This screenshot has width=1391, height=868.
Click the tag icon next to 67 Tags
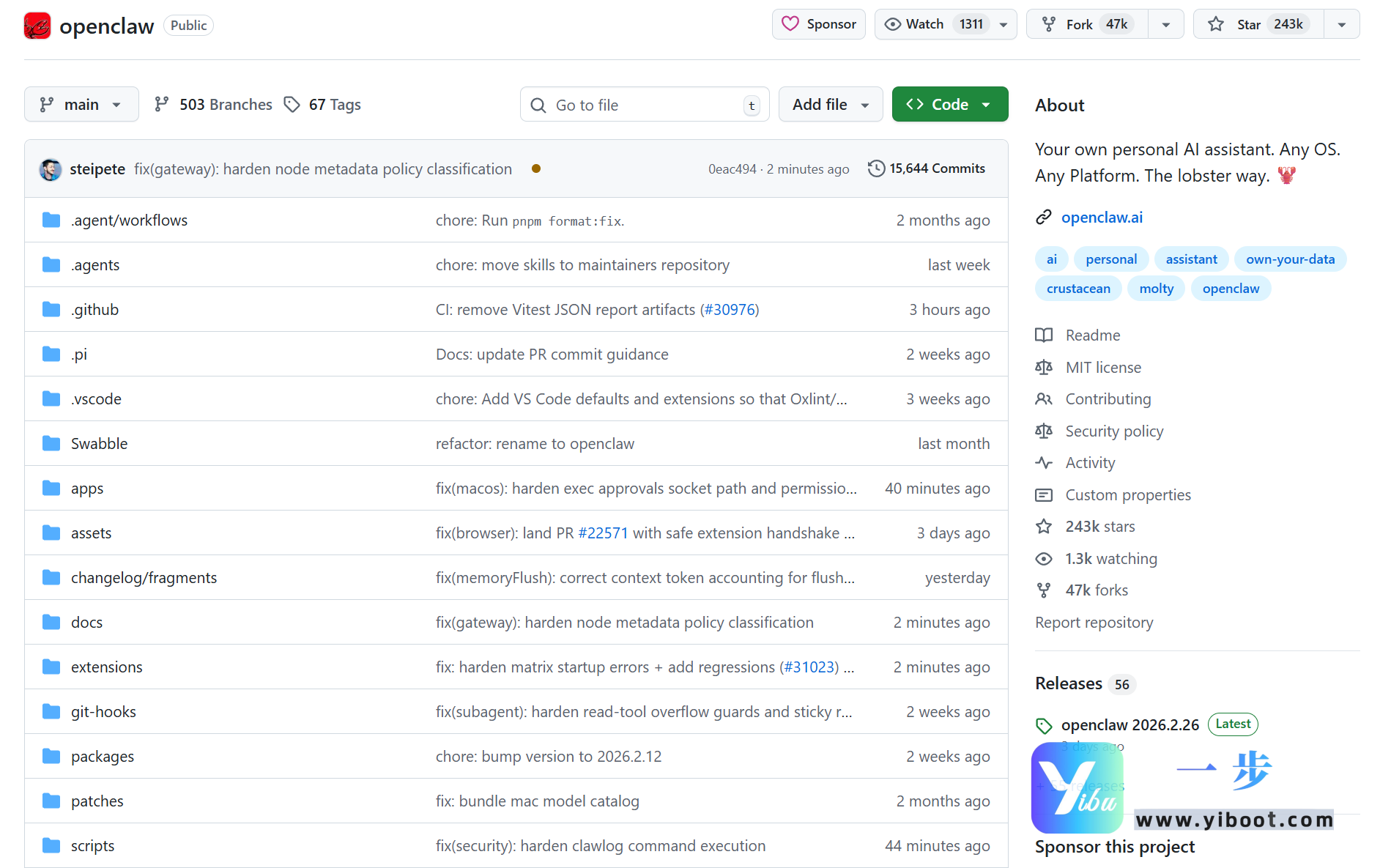292,105
